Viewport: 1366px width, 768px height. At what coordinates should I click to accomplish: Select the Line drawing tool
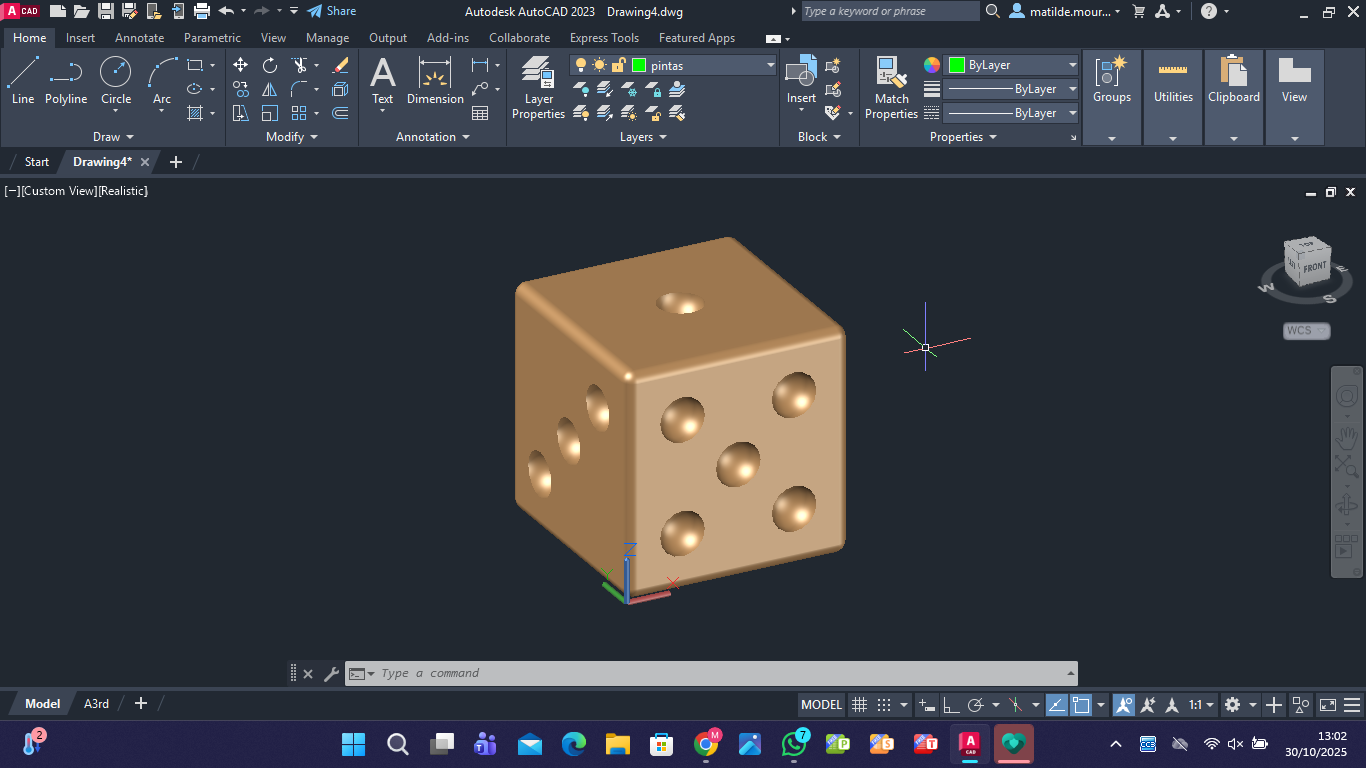click(23, 80)
